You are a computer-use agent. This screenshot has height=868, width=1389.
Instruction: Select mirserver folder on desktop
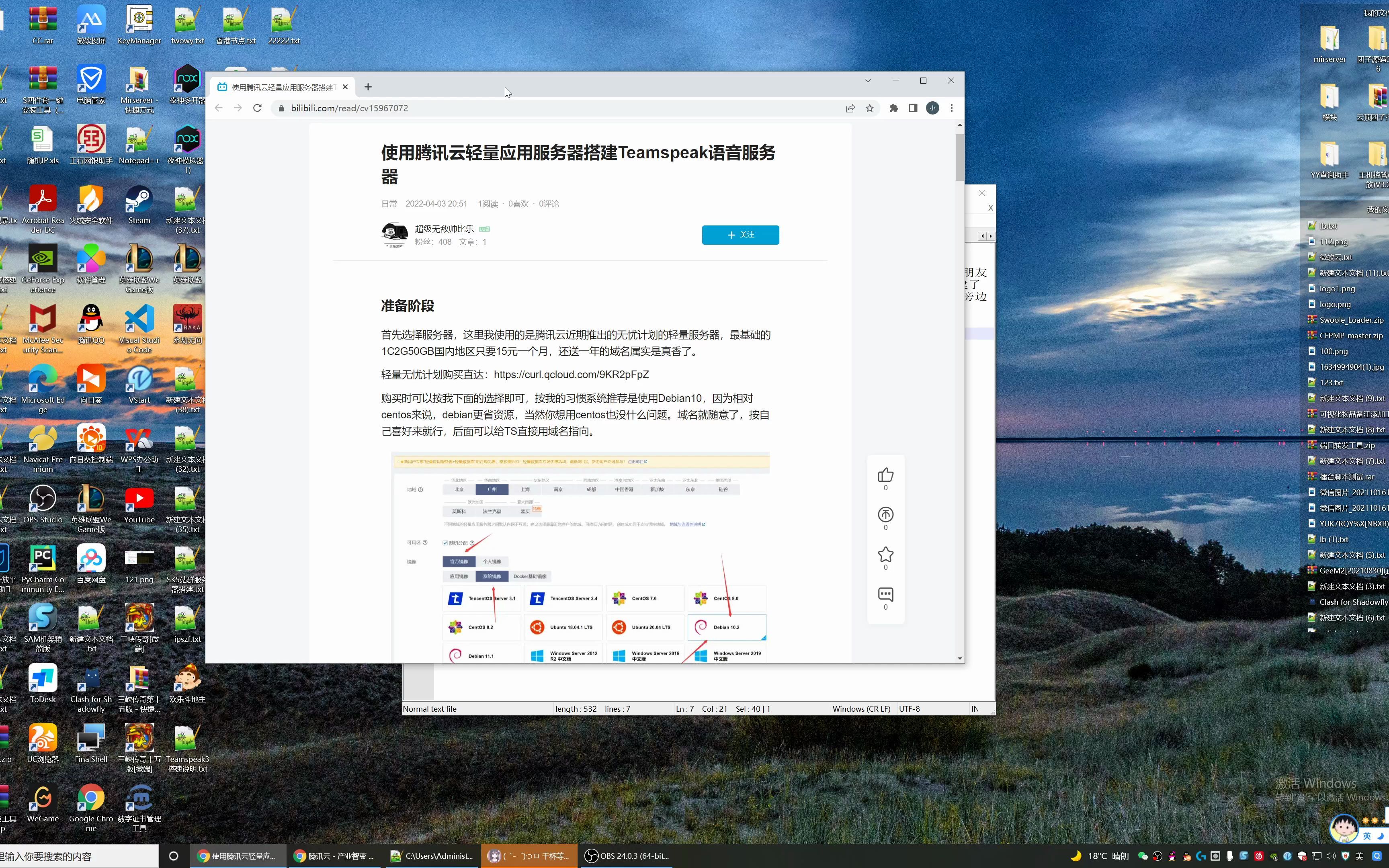tap(1329, 44)
